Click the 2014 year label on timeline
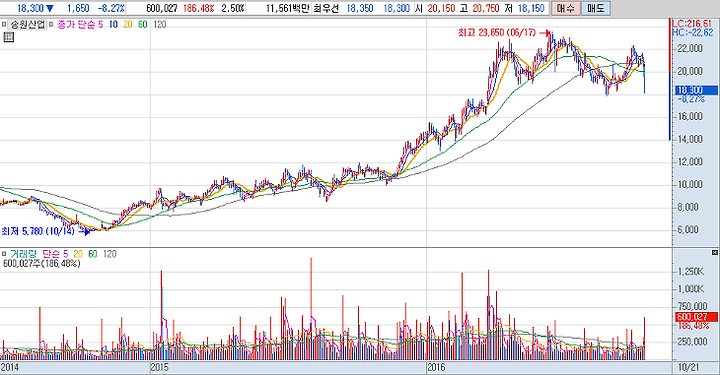The width and height of the screenshot is (720, 375). coord(10,368)
